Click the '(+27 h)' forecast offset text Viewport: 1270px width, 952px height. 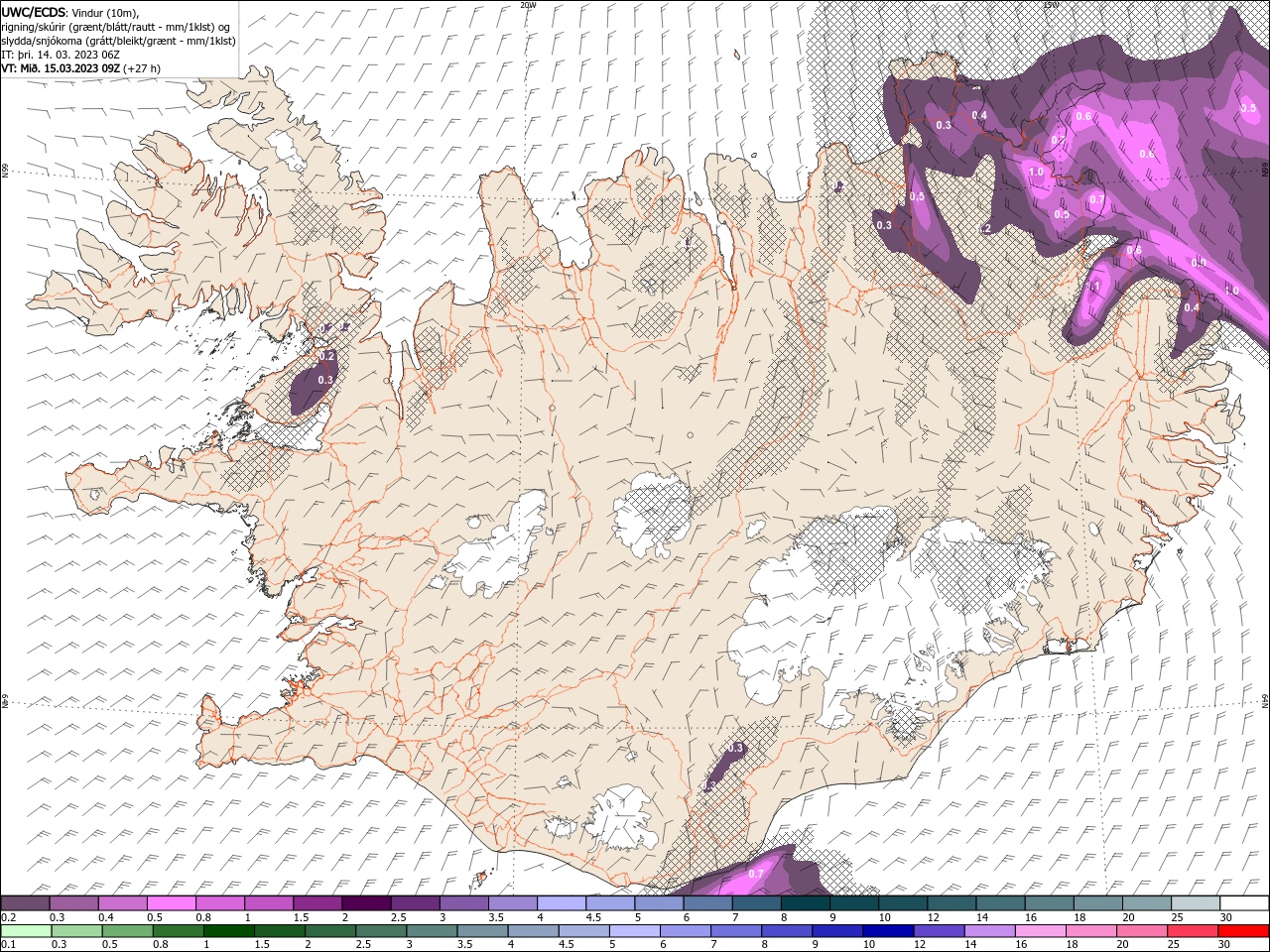[142, 68]
